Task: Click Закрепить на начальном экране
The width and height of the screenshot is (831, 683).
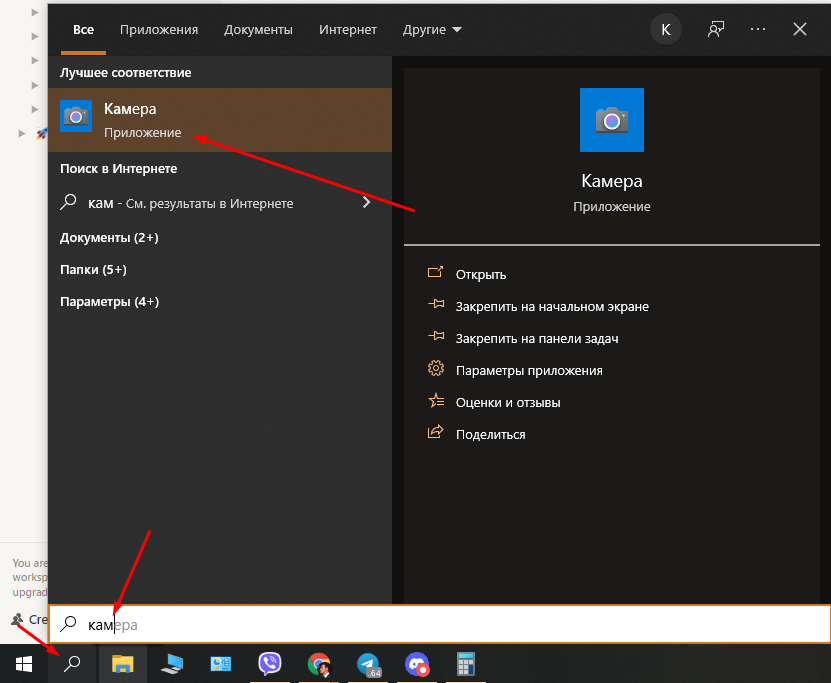Action: (552, 307)
